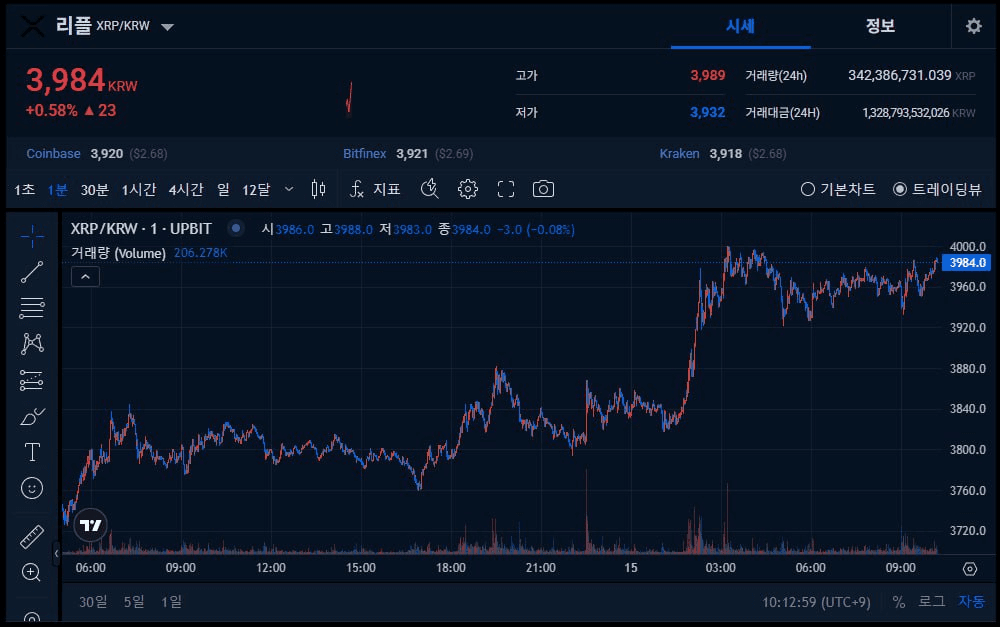Click the 03:00 time axis label

click(721, 568)
